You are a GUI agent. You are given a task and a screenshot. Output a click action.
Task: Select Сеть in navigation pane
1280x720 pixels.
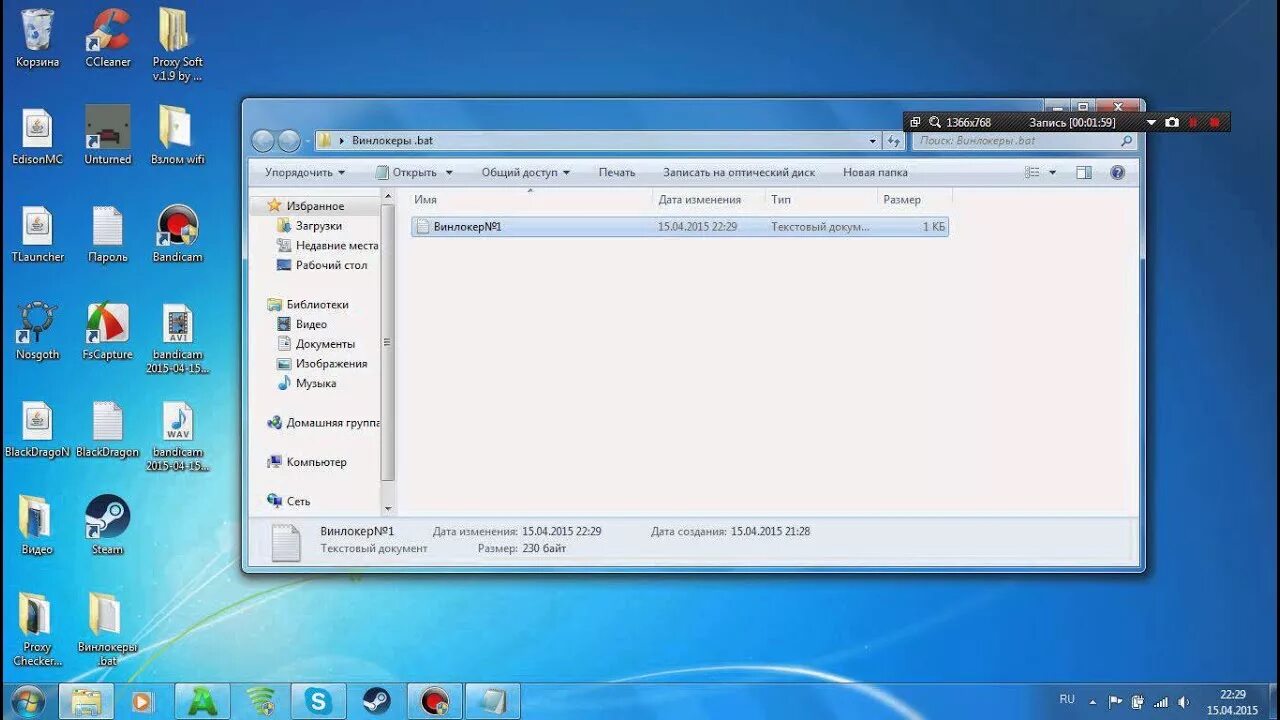click(x=289, y=501)
